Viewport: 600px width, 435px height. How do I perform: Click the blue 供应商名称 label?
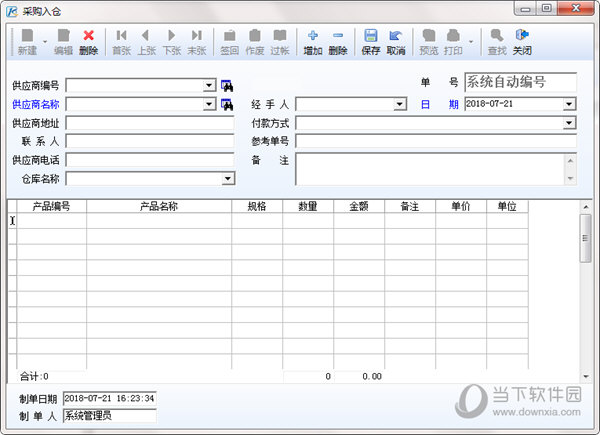pos(36,104)
